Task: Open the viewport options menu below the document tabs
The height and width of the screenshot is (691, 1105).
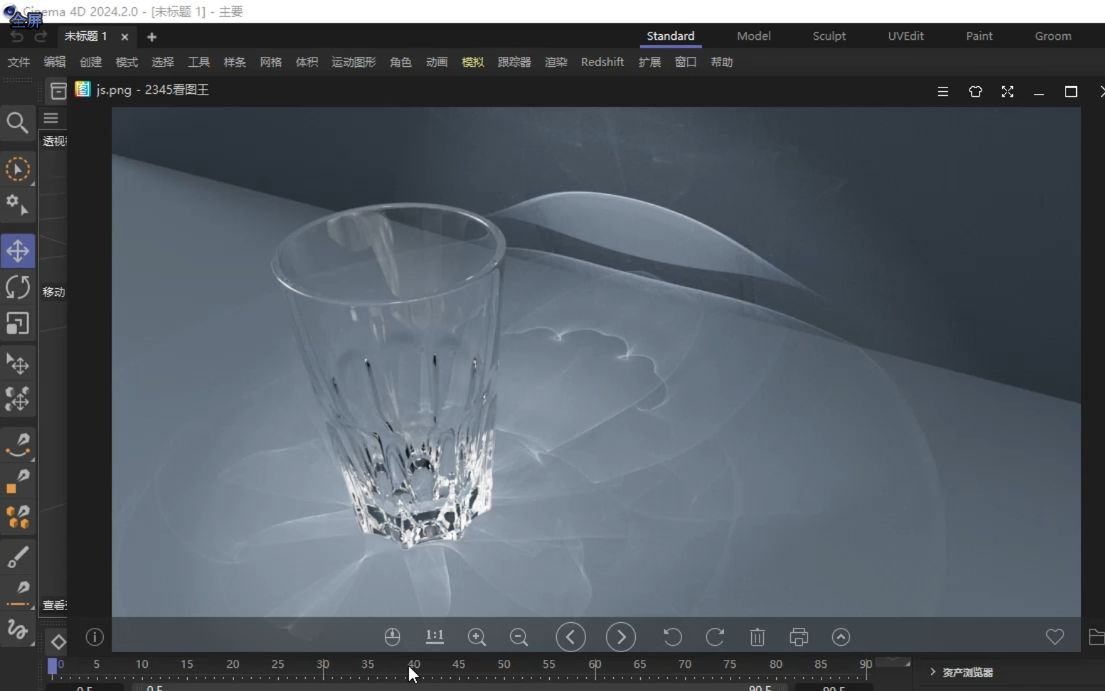Action: (51, 117)
